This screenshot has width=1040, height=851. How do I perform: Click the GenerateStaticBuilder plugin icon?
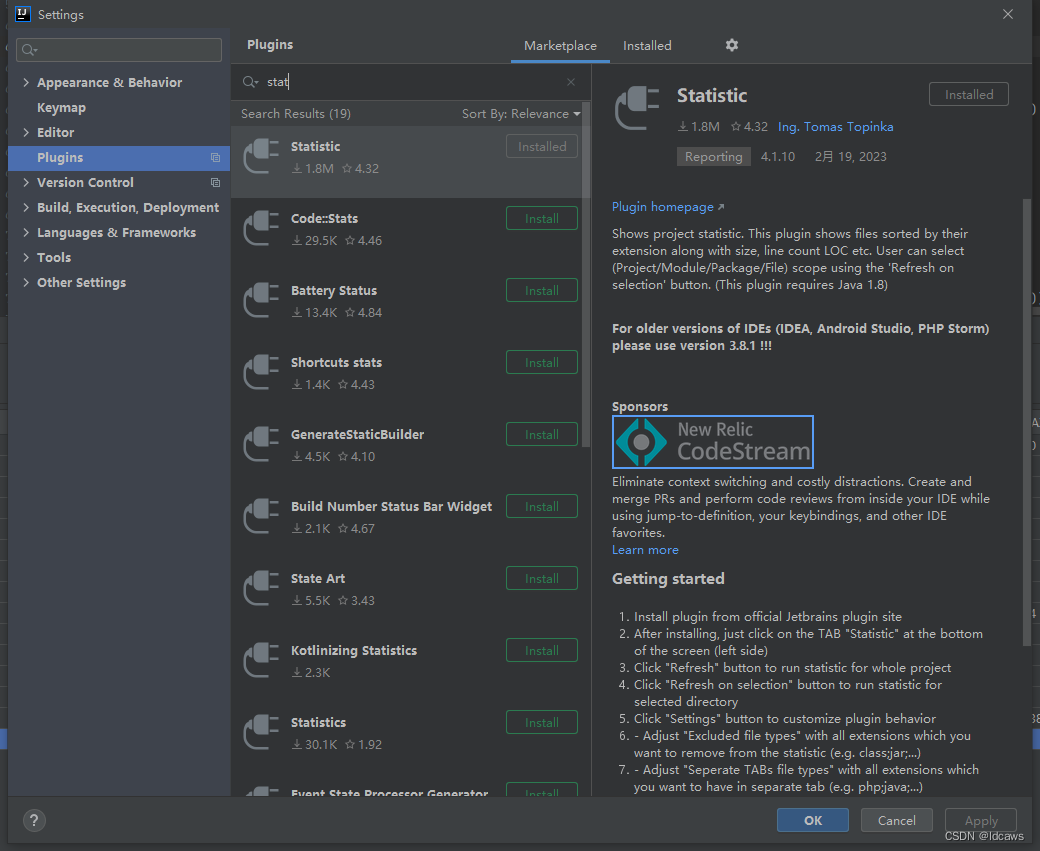click(261, 444)
